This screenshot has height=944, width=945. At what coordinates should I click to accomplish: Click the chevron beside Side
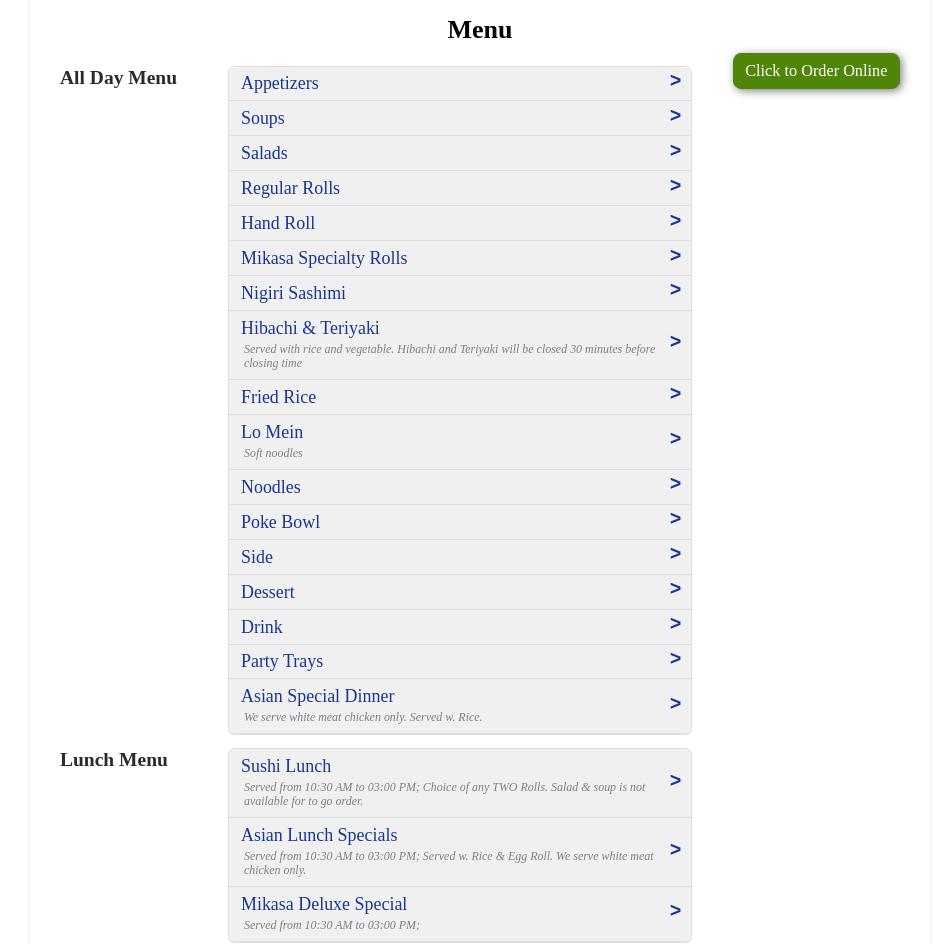point(675,554)
